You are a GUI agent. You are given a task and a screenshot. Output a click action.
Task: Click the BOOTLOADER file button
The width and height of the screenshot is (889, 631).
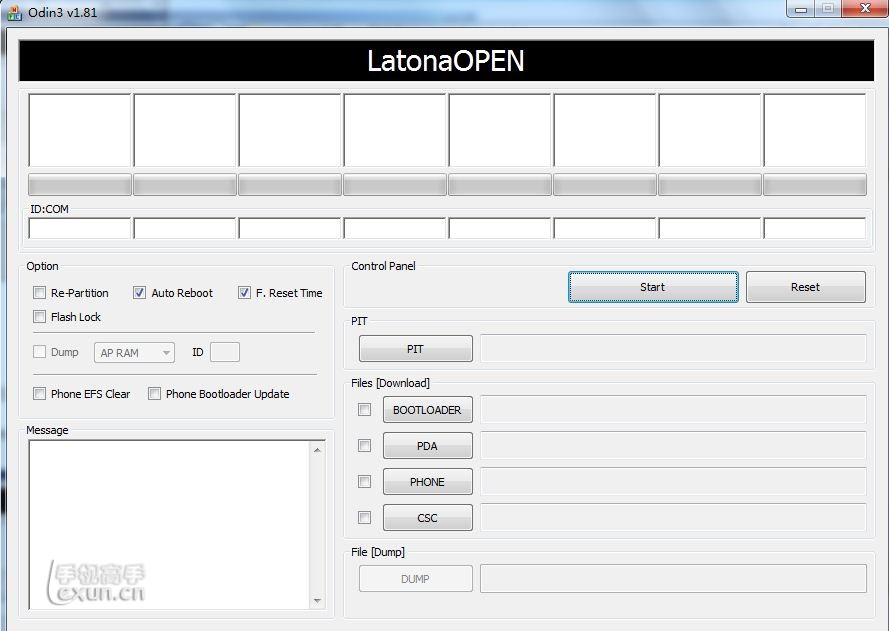click(427, 409)
